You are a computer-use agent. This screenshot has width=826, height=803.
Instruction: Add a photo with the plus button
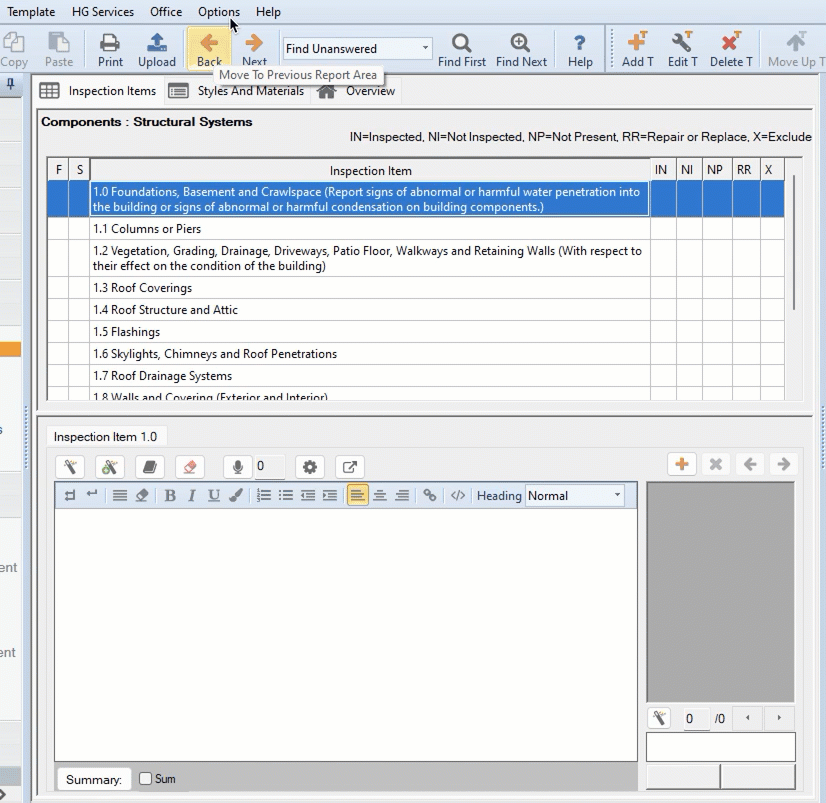point(682,464)
